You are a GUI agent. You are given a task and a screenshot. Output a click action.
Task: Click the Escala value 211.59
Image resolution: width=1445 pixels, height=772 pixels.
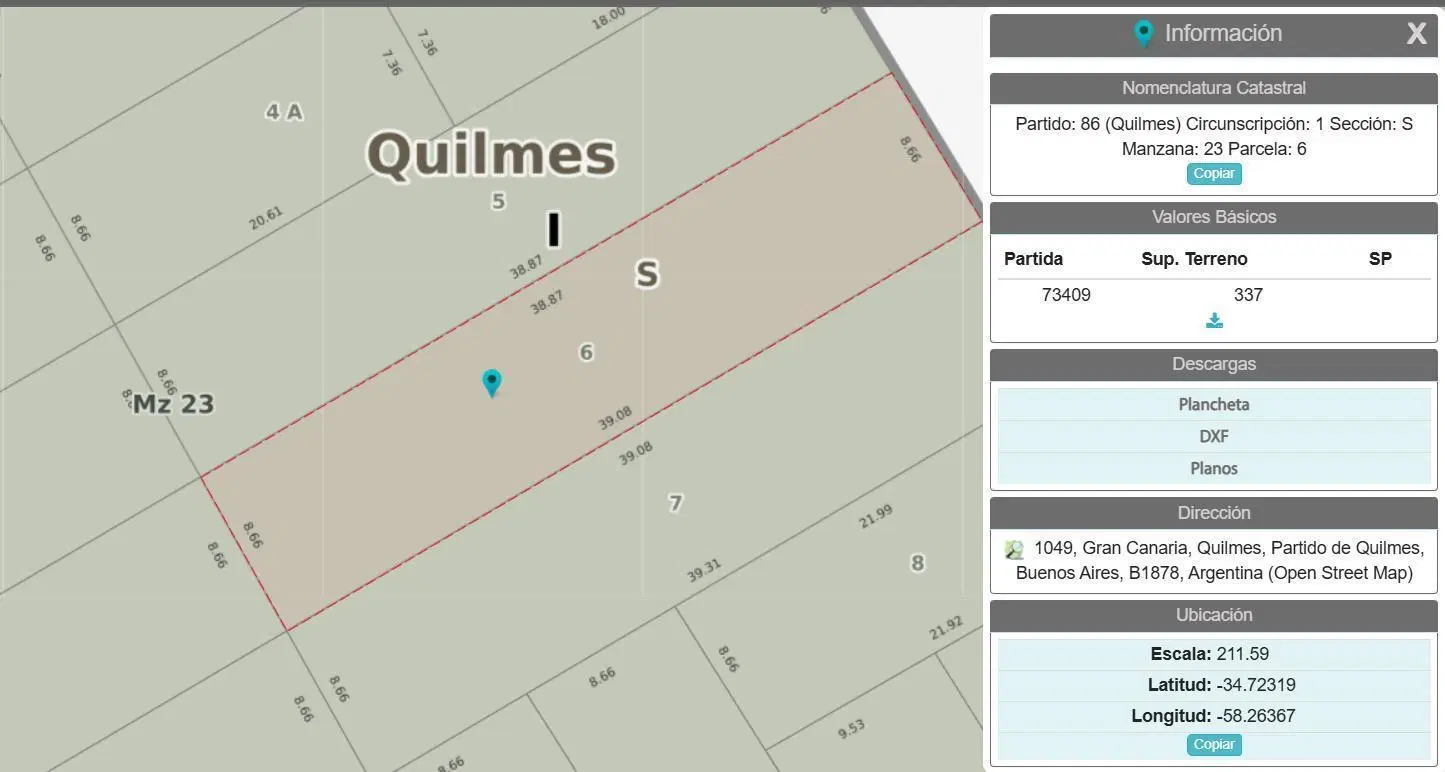point(1242,654)
